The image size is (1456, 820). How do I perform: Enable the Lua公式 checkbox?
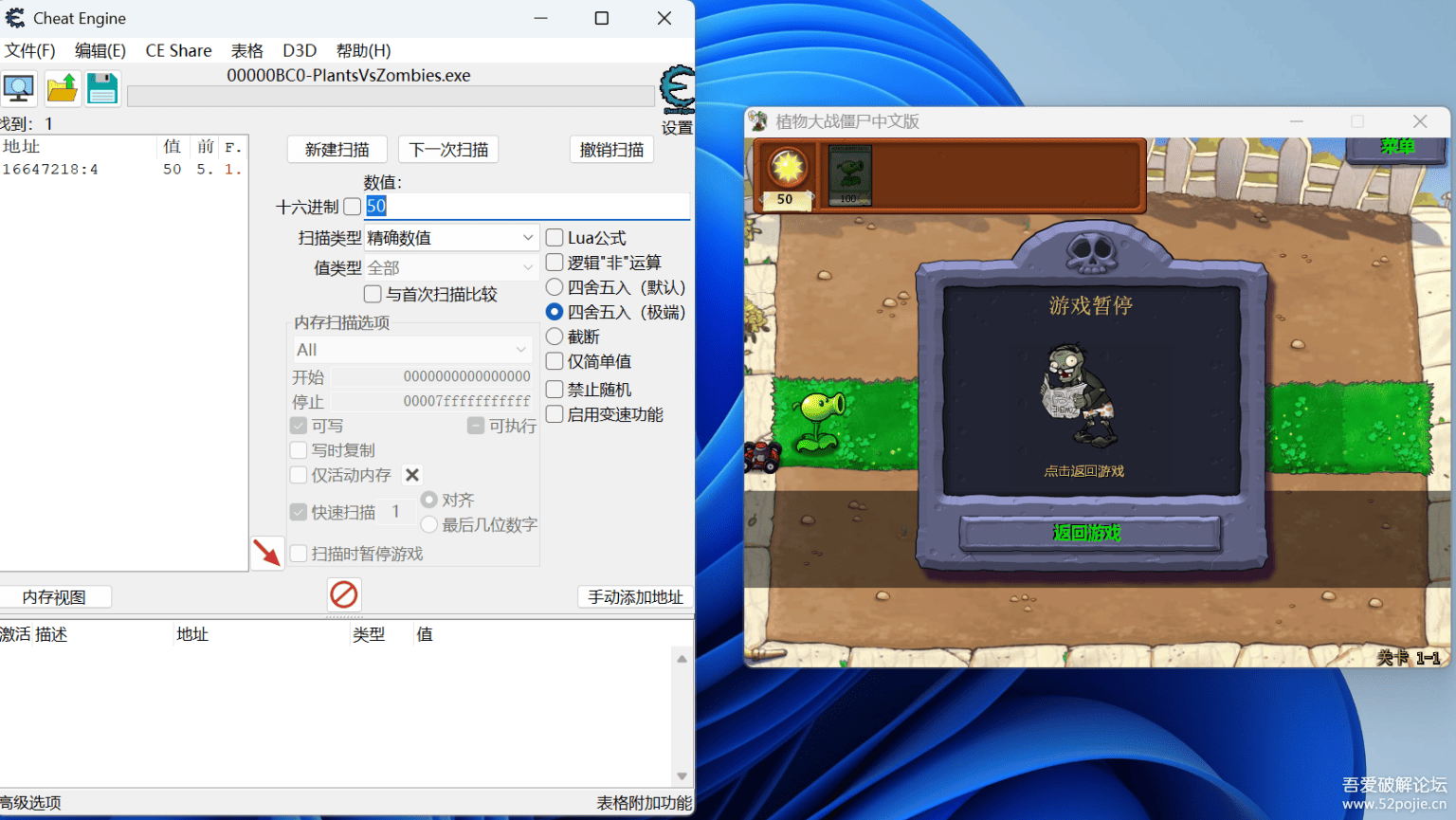pyautogui.click(x=555, y=238)
